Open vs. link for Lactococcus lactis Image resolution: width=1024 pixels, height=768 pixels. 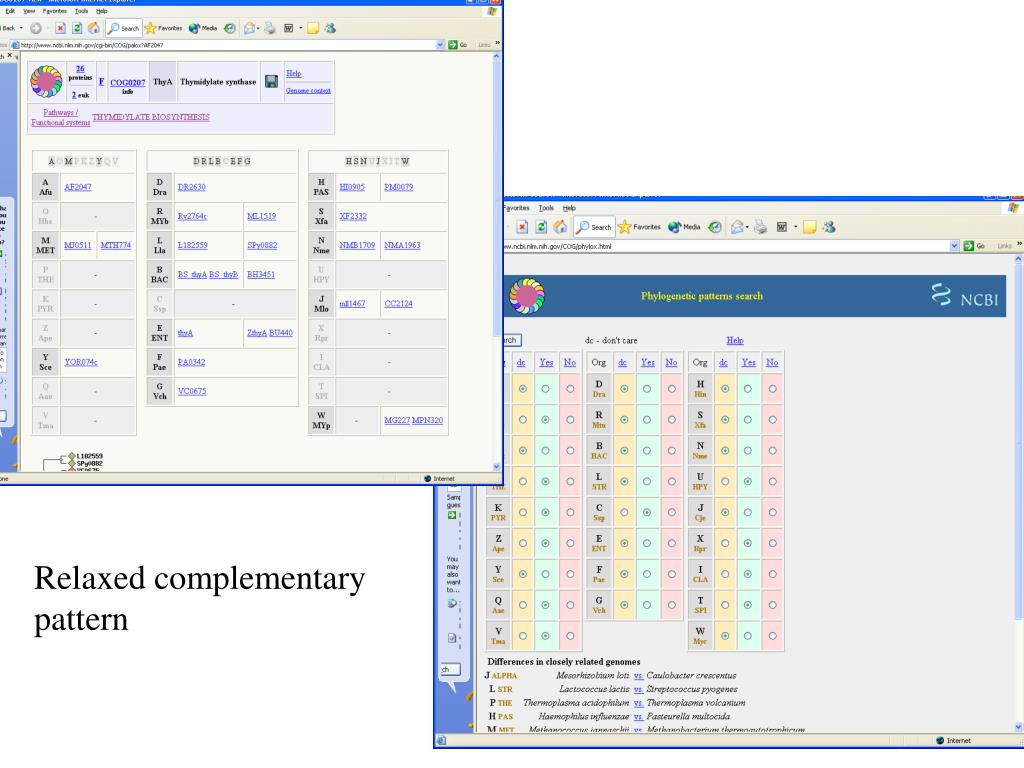pyautogui.click(x=638, y=689)
